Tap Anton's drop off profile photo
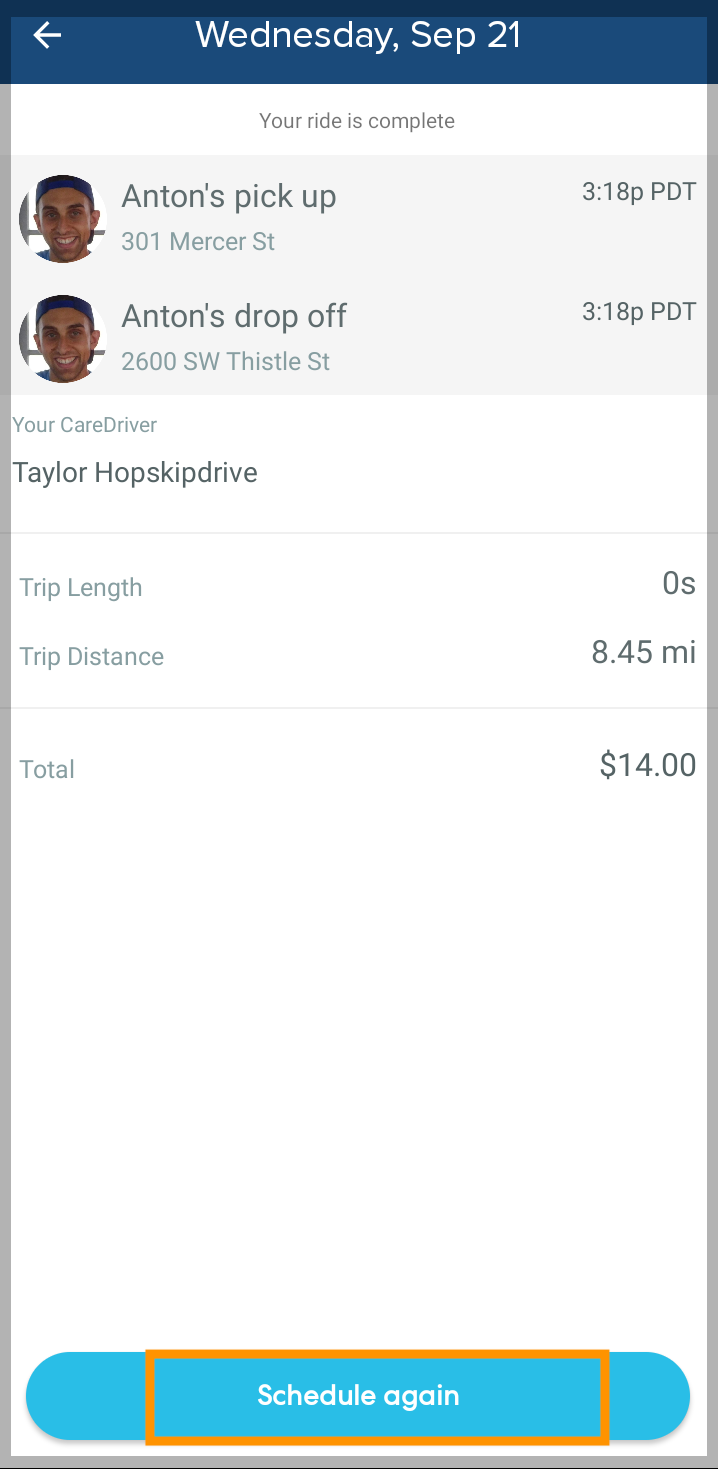 pyautogui.click(x=63, y=338)
